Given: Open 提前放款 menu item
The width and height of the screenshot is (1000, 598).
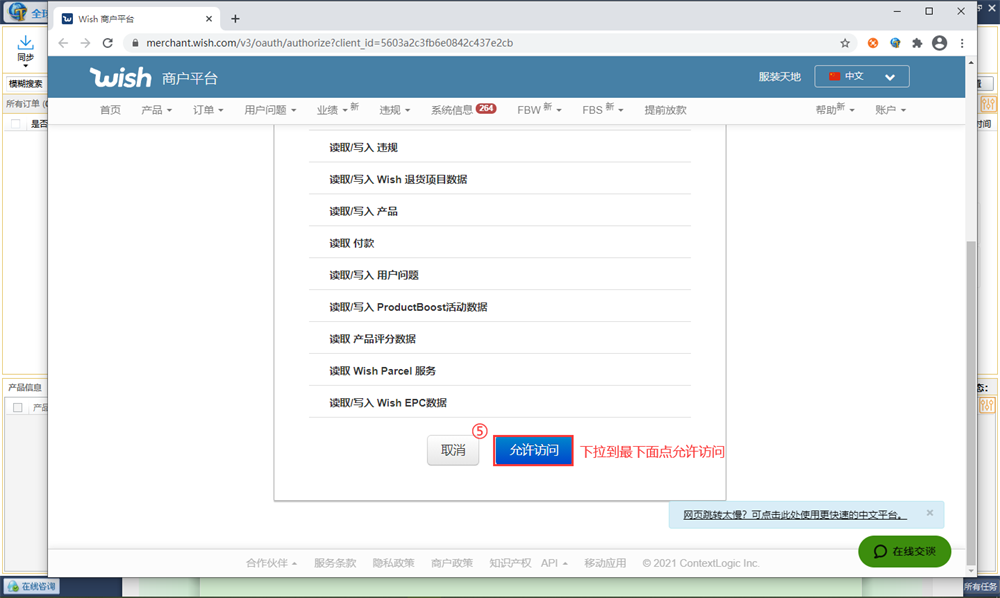Looking at the screenshot, I should (x=665, y=110).
